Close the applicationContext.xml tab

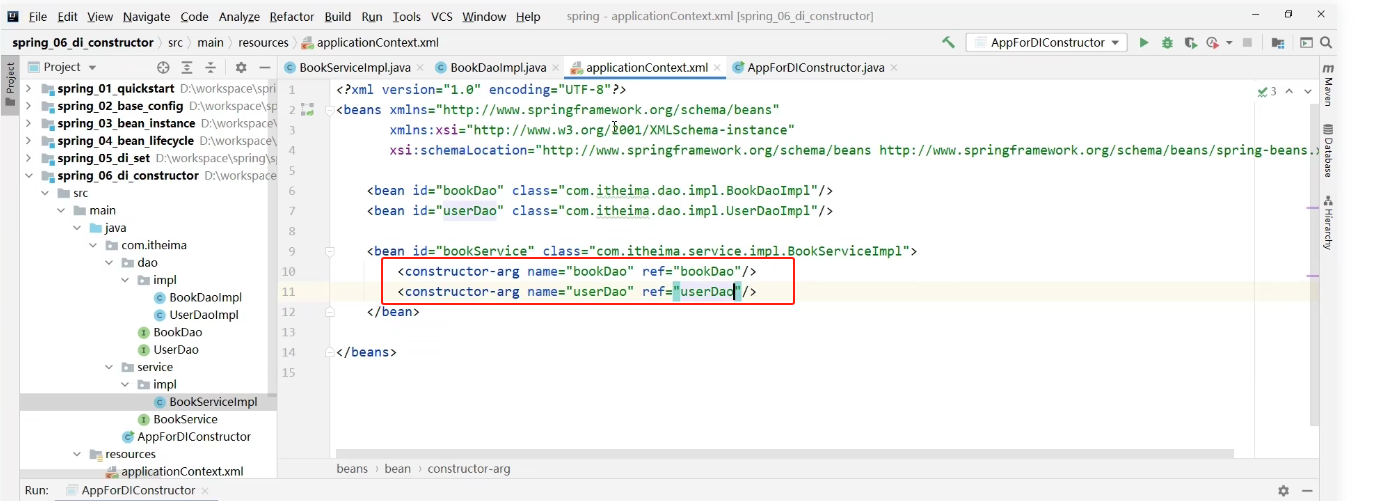coord(717,68)
